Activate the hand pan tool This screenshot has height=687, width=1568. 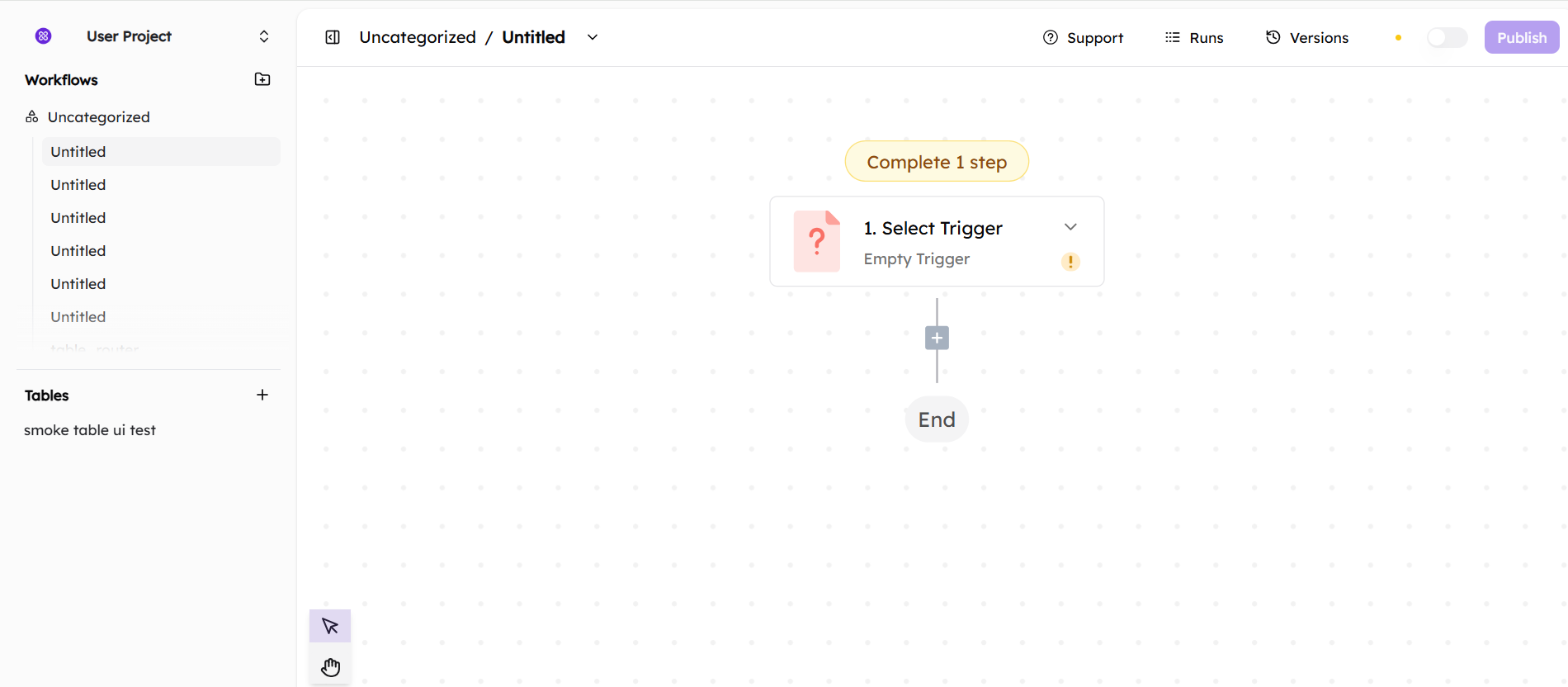[x=330, y=667]
